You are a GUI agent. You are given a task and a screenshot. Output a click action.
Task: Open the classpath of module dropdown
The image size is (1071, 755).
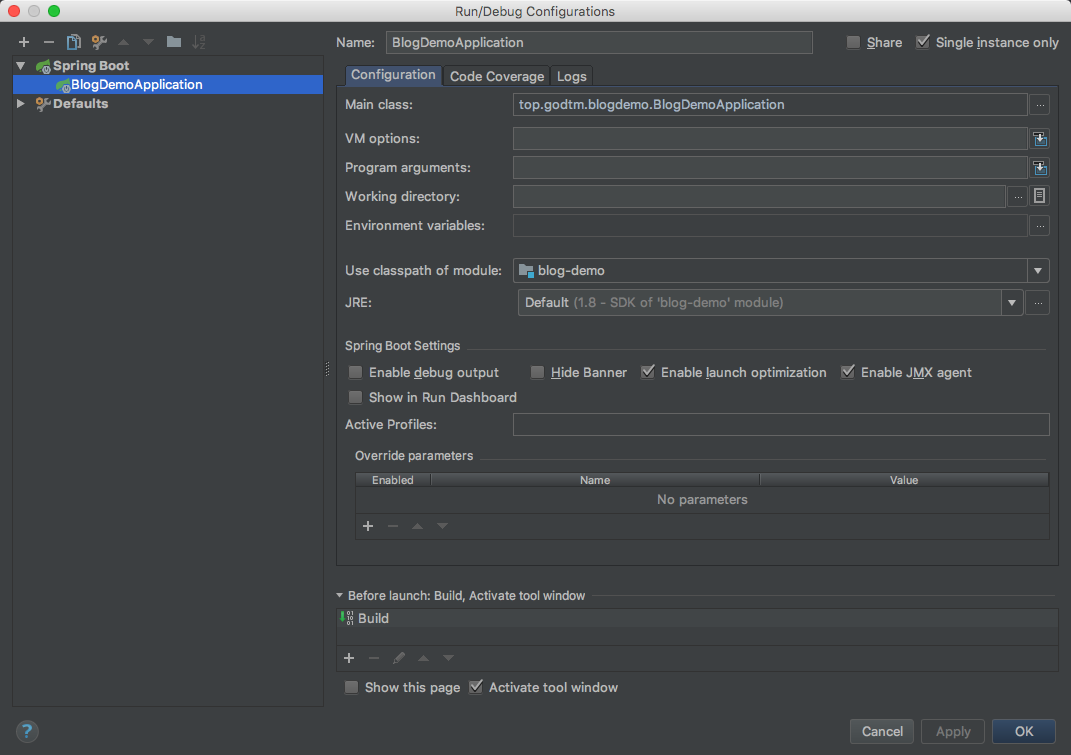(x=1038, y=270)
